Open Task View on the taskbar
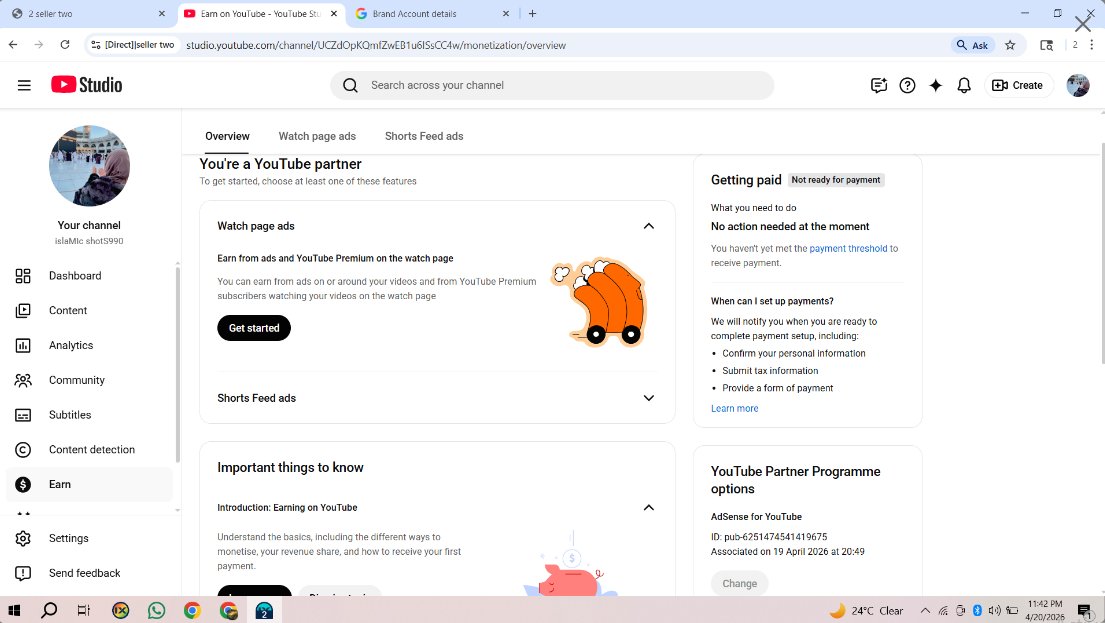This screenshot has height=623, width=1105. (x=84, y=610)
